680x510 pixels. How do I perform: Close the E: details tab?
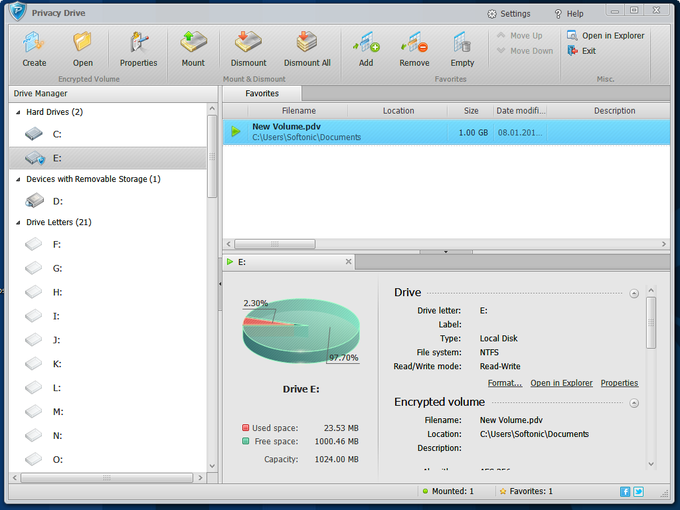[x=348, y=262]
